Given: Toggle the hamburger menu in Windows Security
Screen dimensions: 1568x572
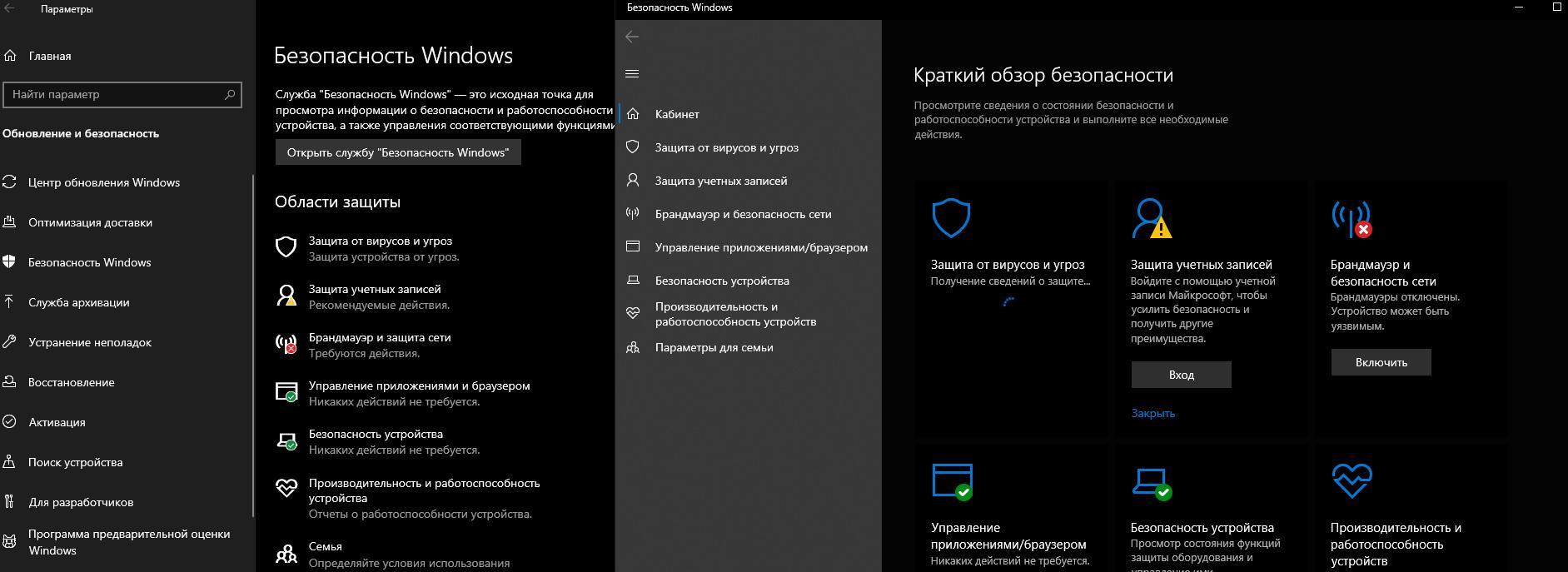Looking at the screenshot, I should [632, 73].
